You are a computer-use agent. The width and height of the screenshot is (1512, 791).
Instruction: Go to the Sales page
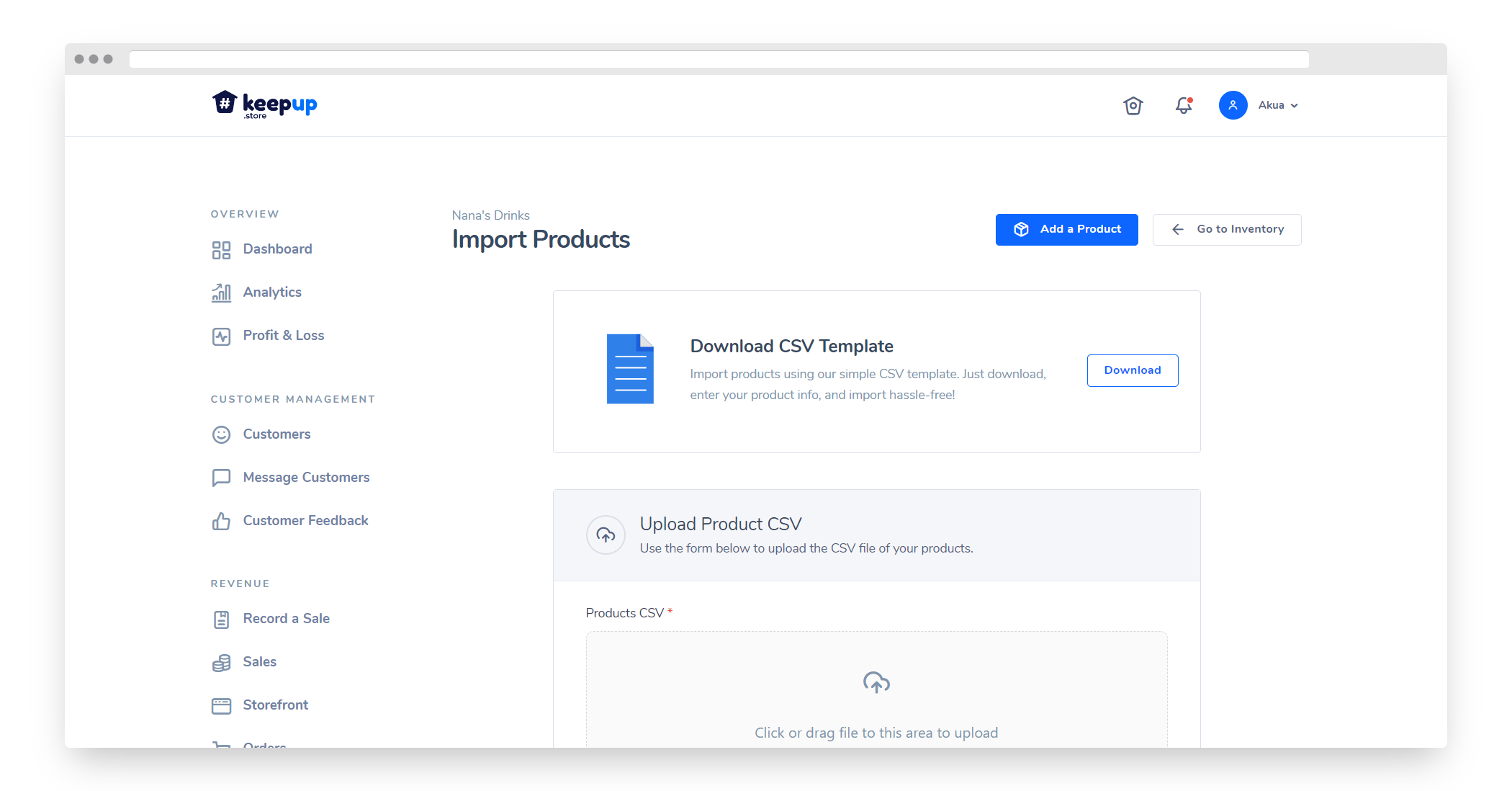click(259, 662)
